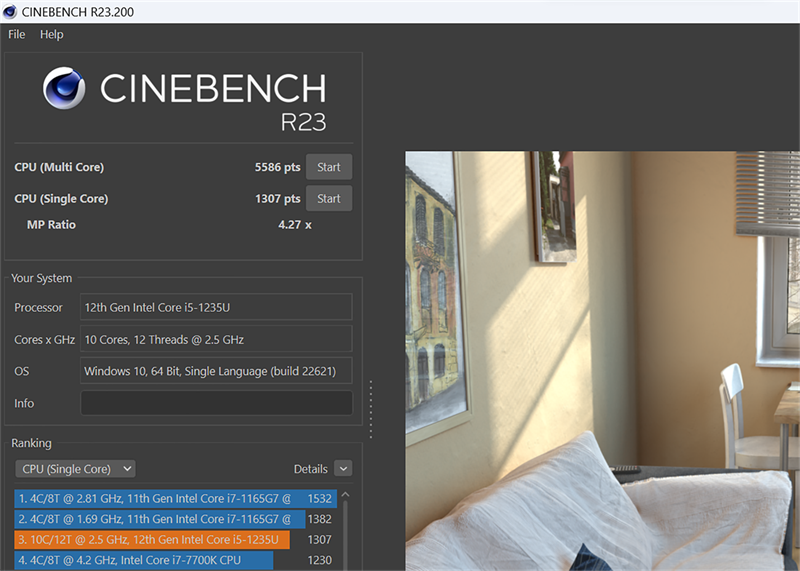
Task: Click the Cinebench R23 sphere logo
Action: point(64,88)
